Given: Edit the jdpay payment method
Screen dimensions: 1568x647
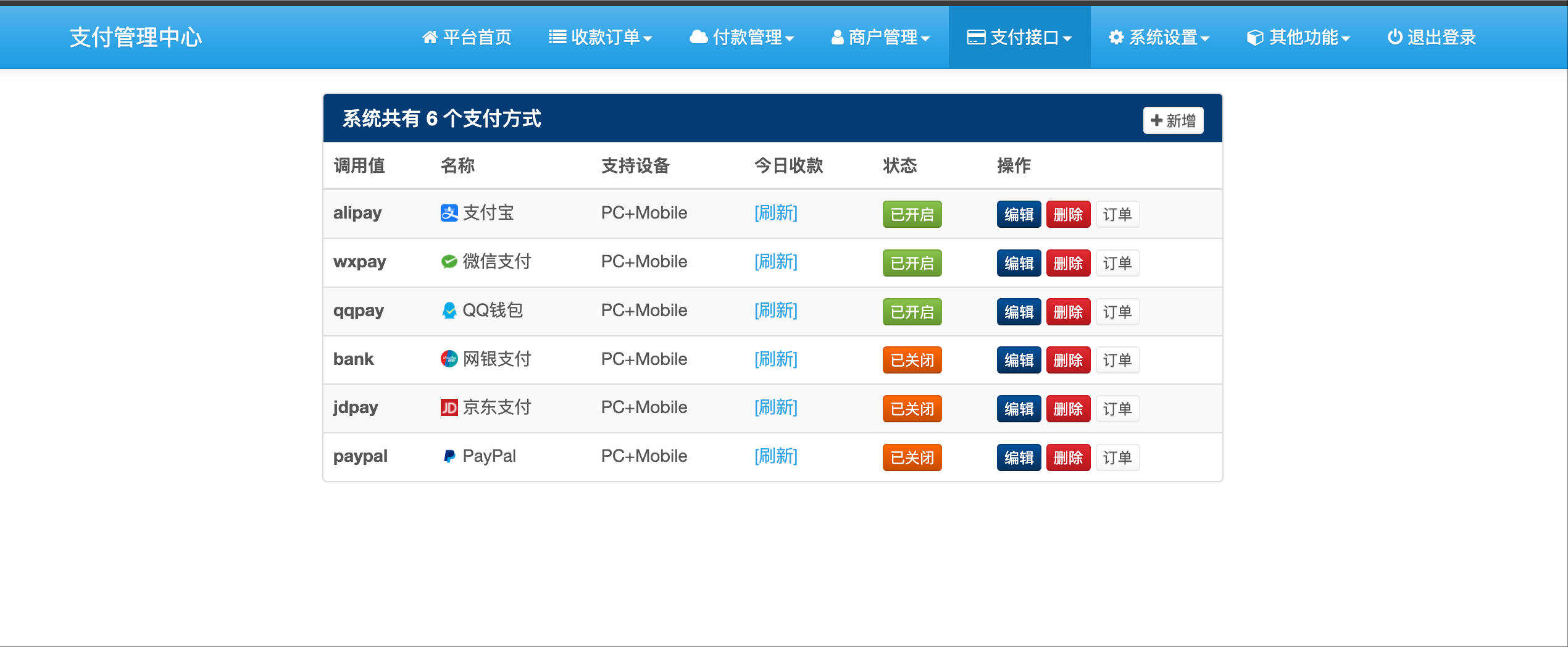Looking at the screenshot, I should 1018,409.
